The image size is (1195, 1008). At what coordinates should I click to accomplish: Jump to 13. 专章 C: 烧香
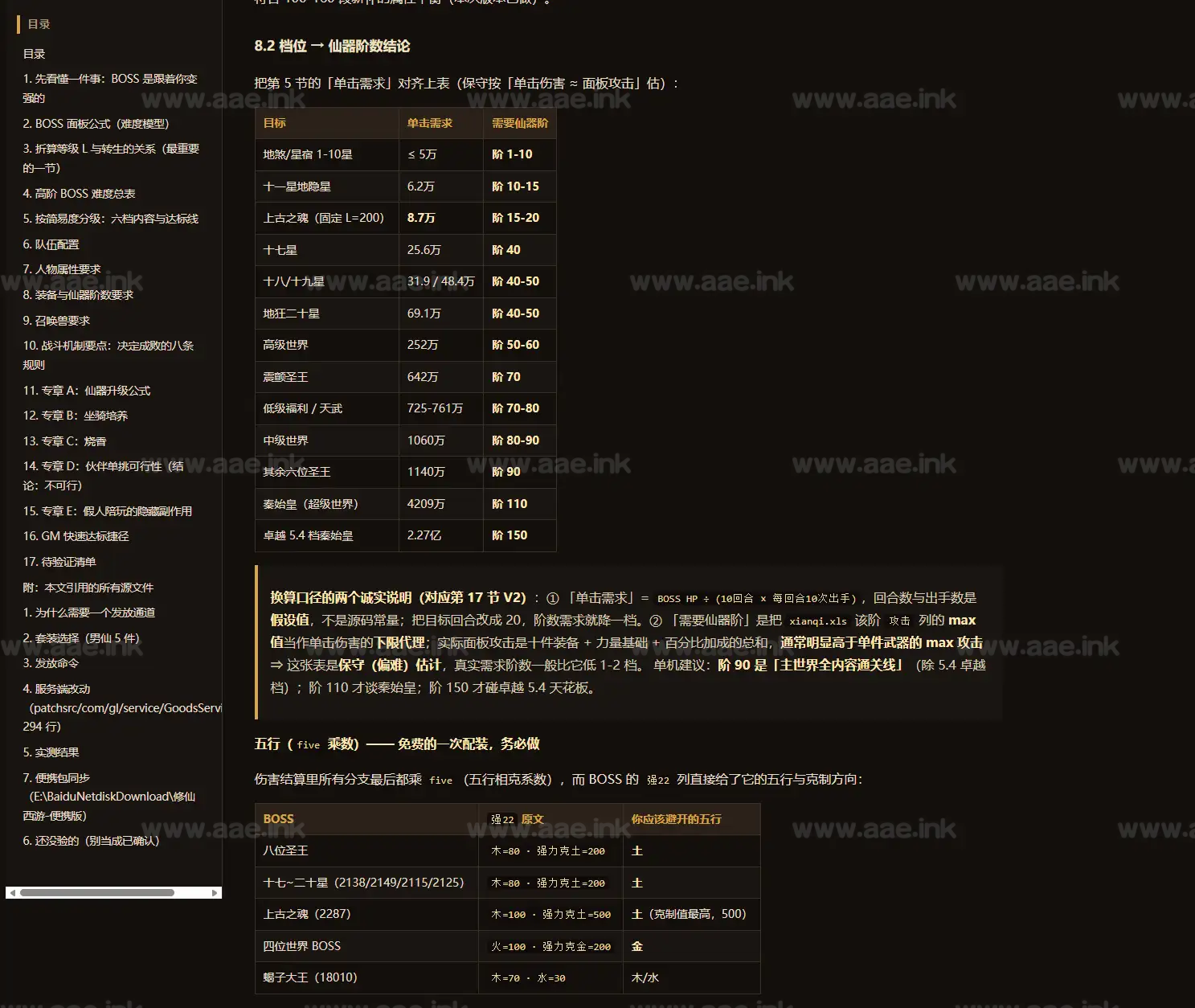click(x=64, y=441)
